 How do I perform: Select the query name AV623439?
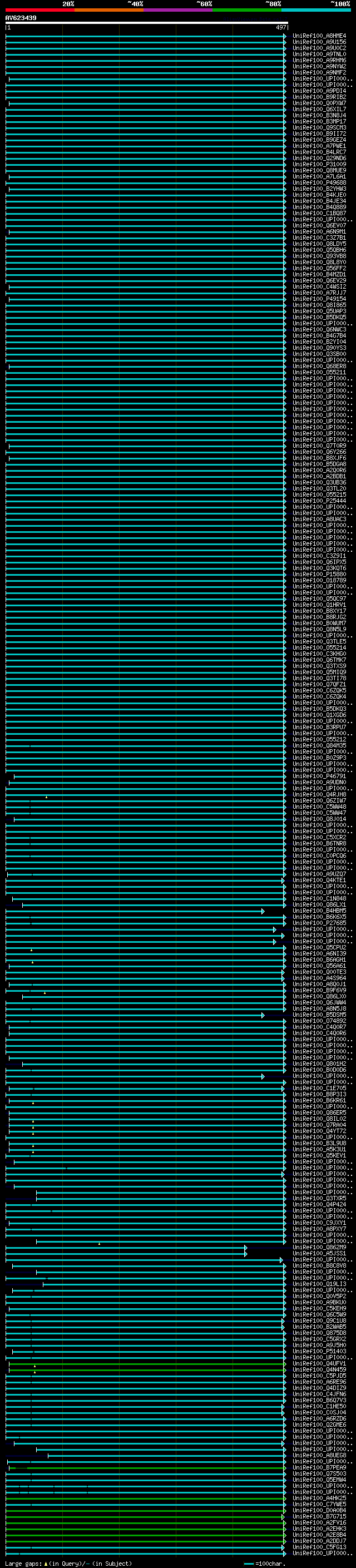21,18
